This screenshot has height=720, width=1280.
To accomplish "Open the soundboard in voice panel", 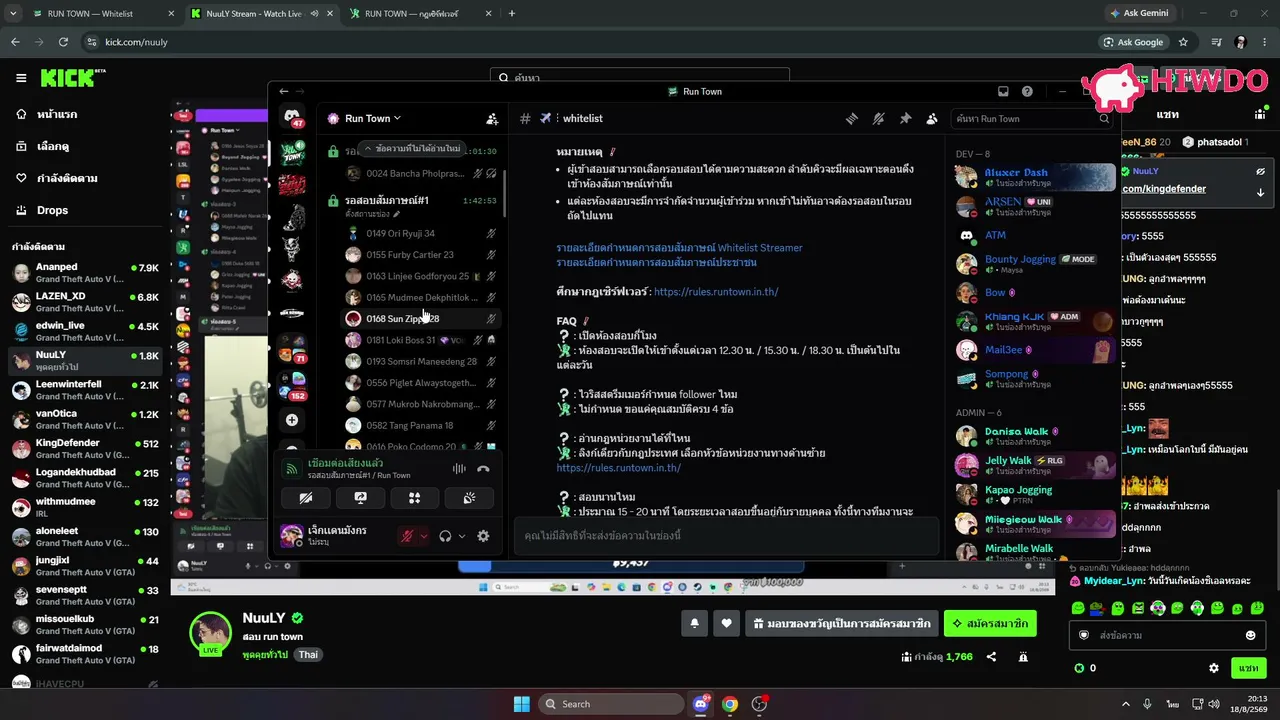I will click(469, 498).
